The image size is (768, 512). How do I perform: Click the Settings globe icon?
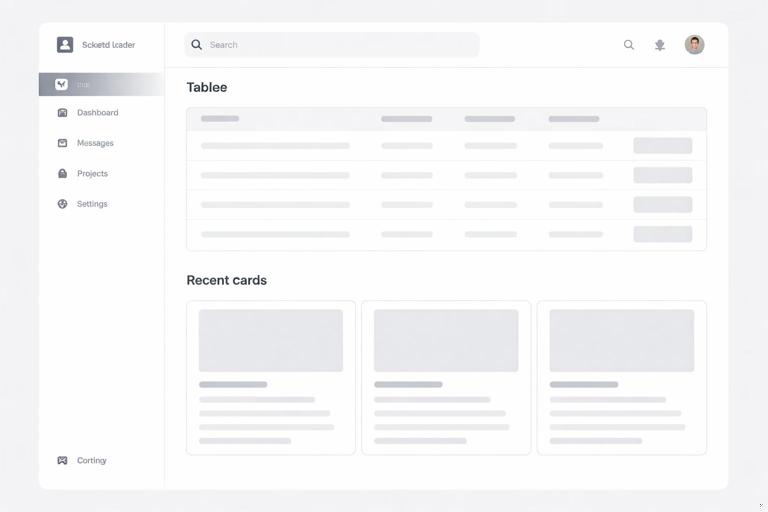(x=62, y=204)
